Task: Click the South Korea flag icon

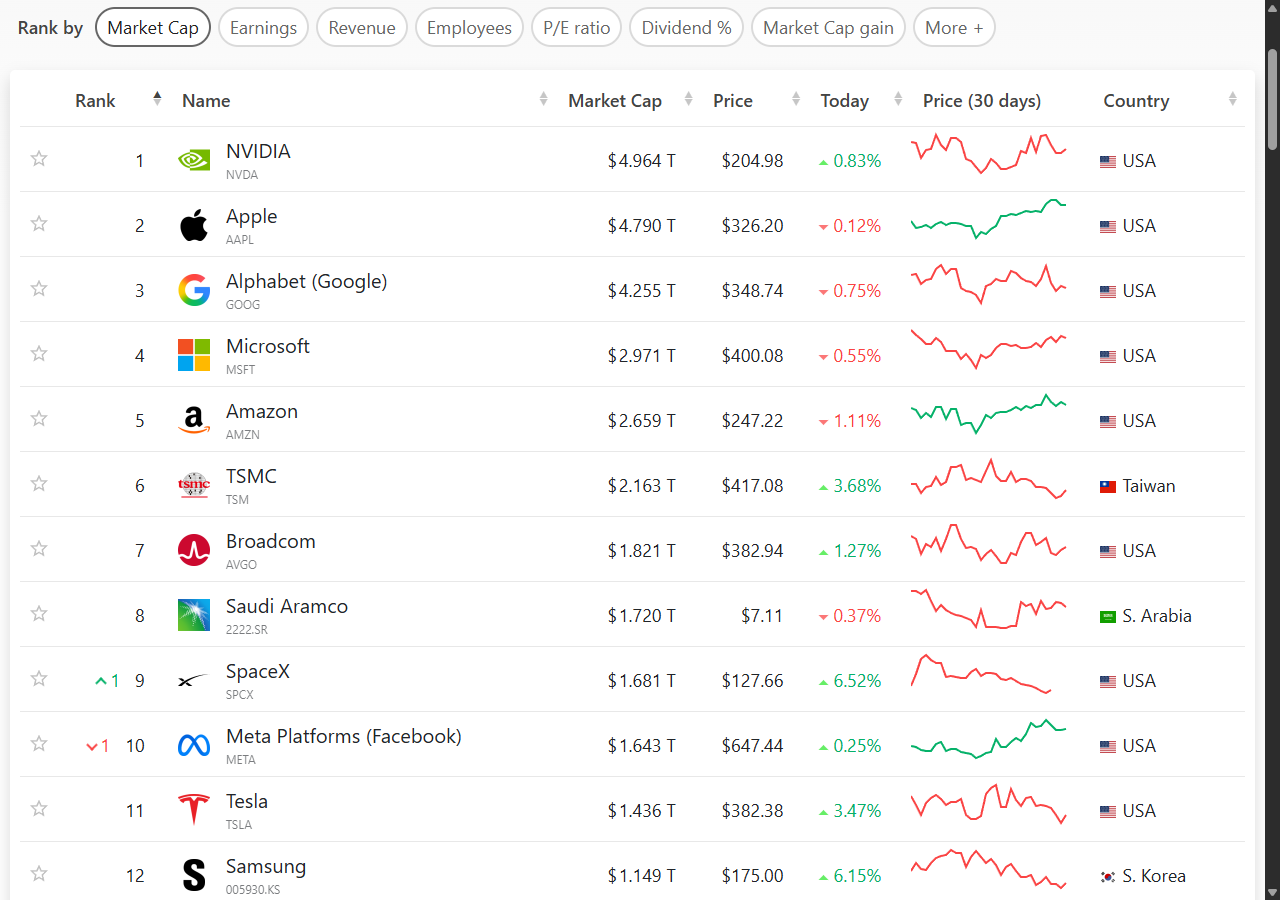Action: pyautogui.click(x=1108, y=876)
